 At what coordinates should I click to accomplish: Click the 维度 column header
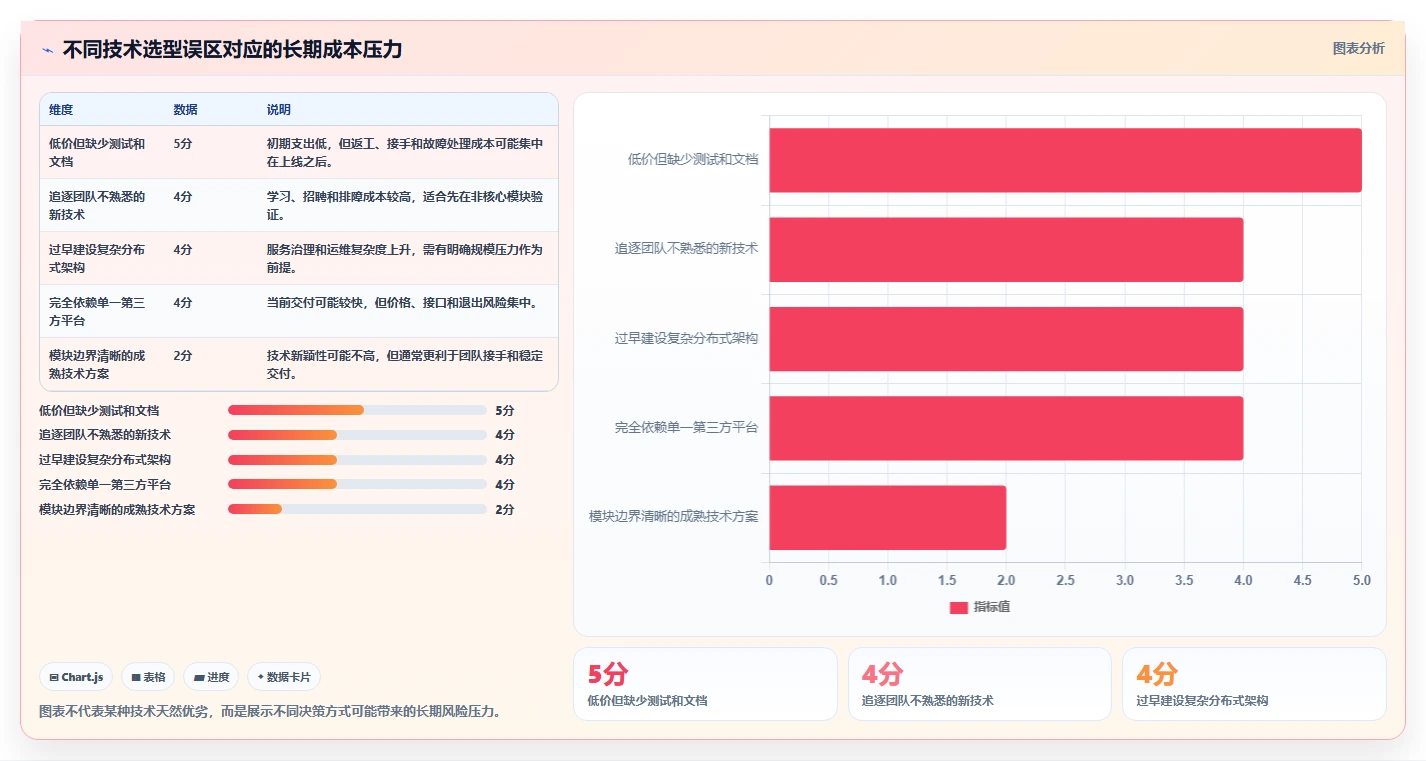61,110
